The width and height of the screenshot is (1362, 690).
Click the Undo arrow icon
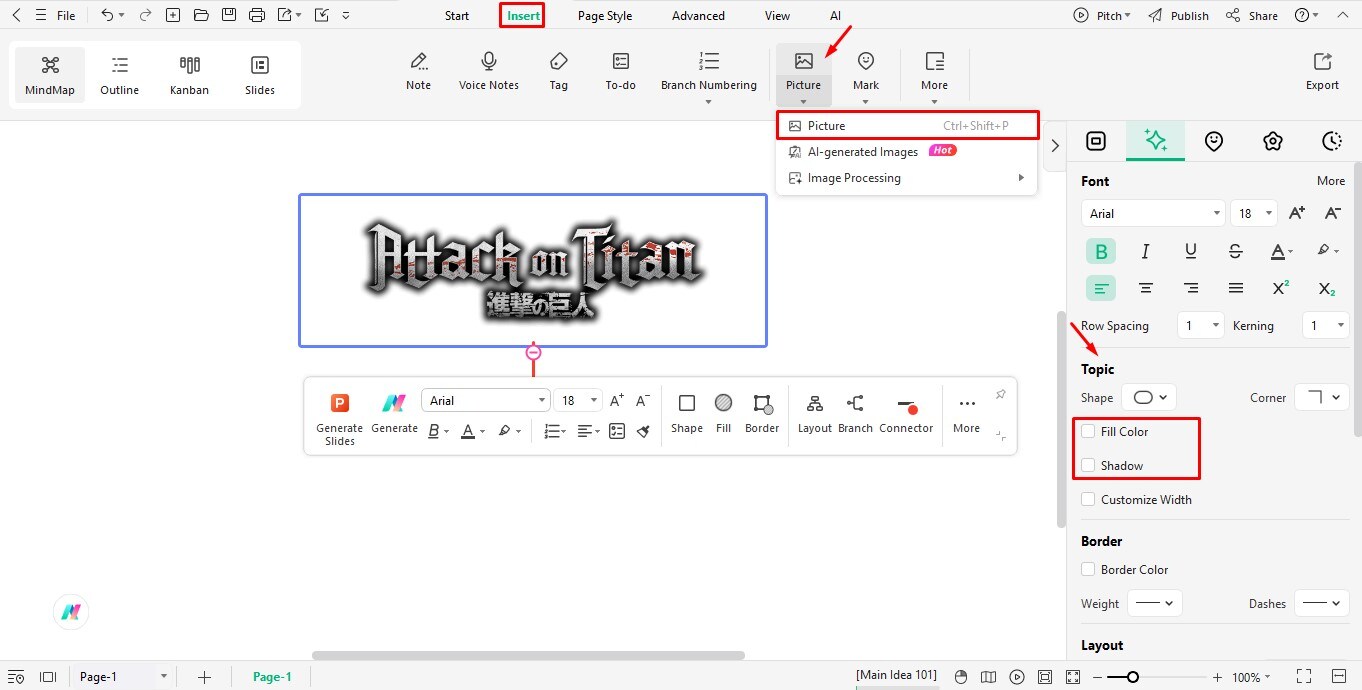click(x=108, y=15)
